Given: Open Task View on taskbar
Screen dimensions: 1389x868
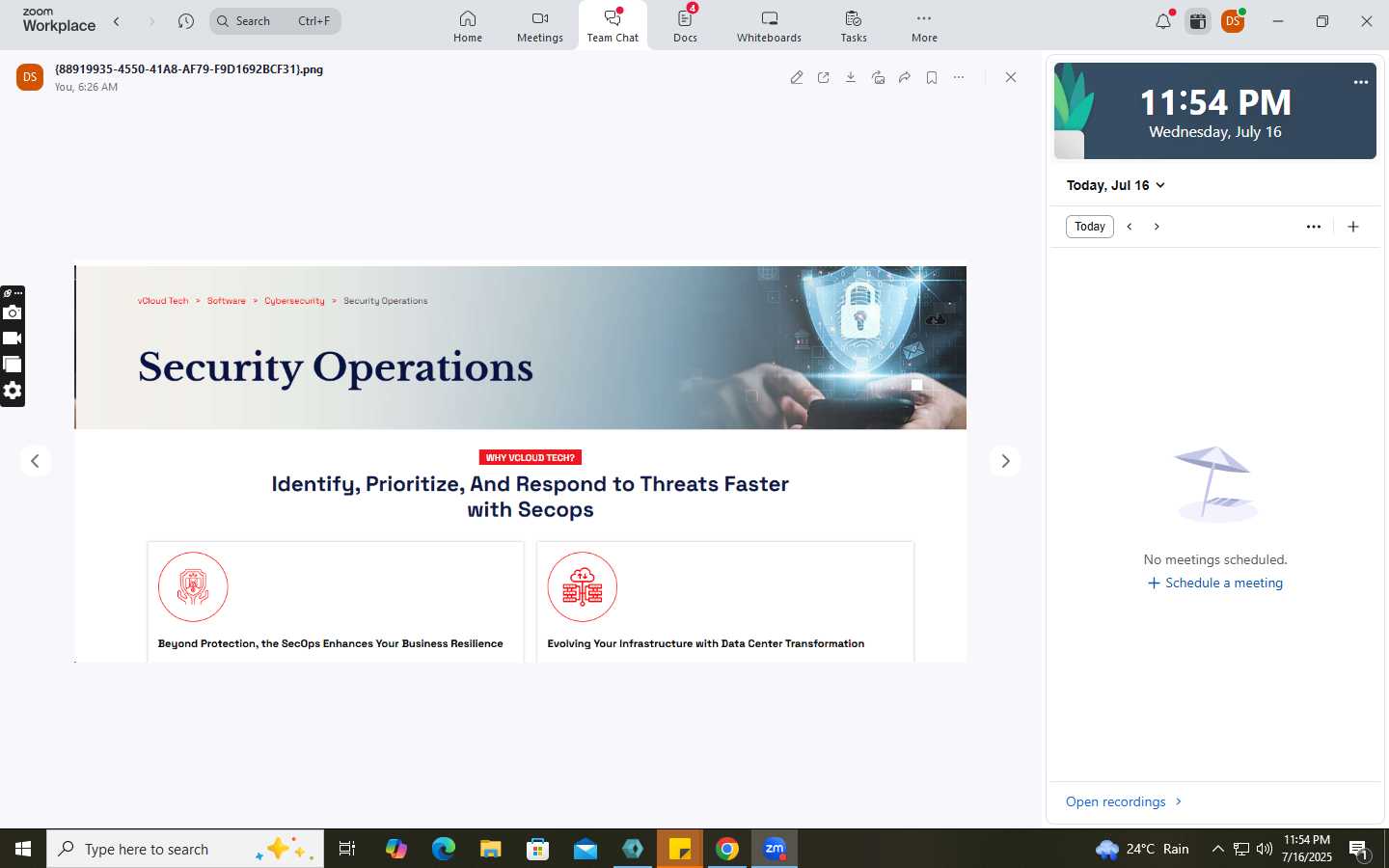Looking at the screenshot, I should [x=347, y=849].
